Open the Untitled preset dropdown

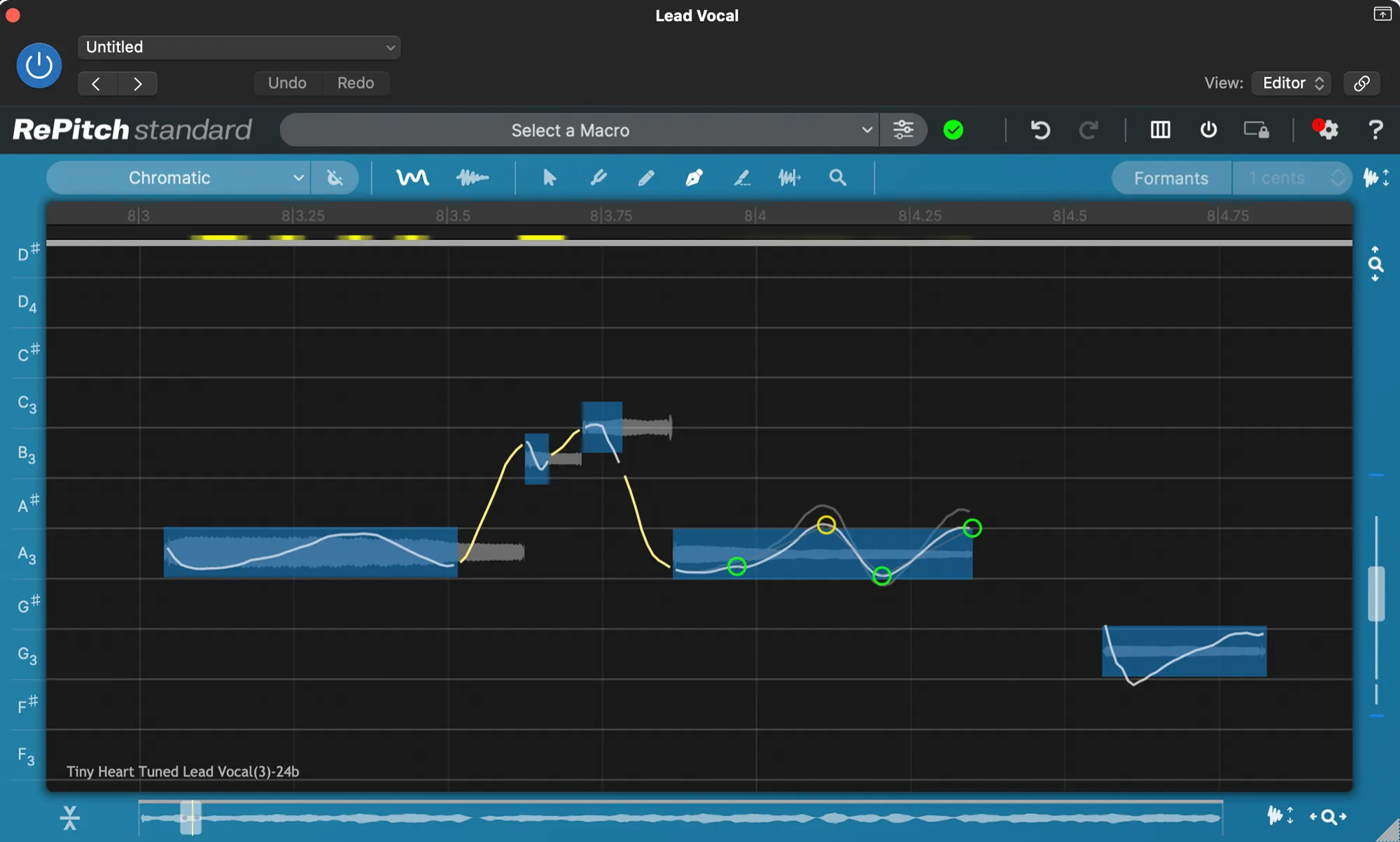(x=238, y=47)
